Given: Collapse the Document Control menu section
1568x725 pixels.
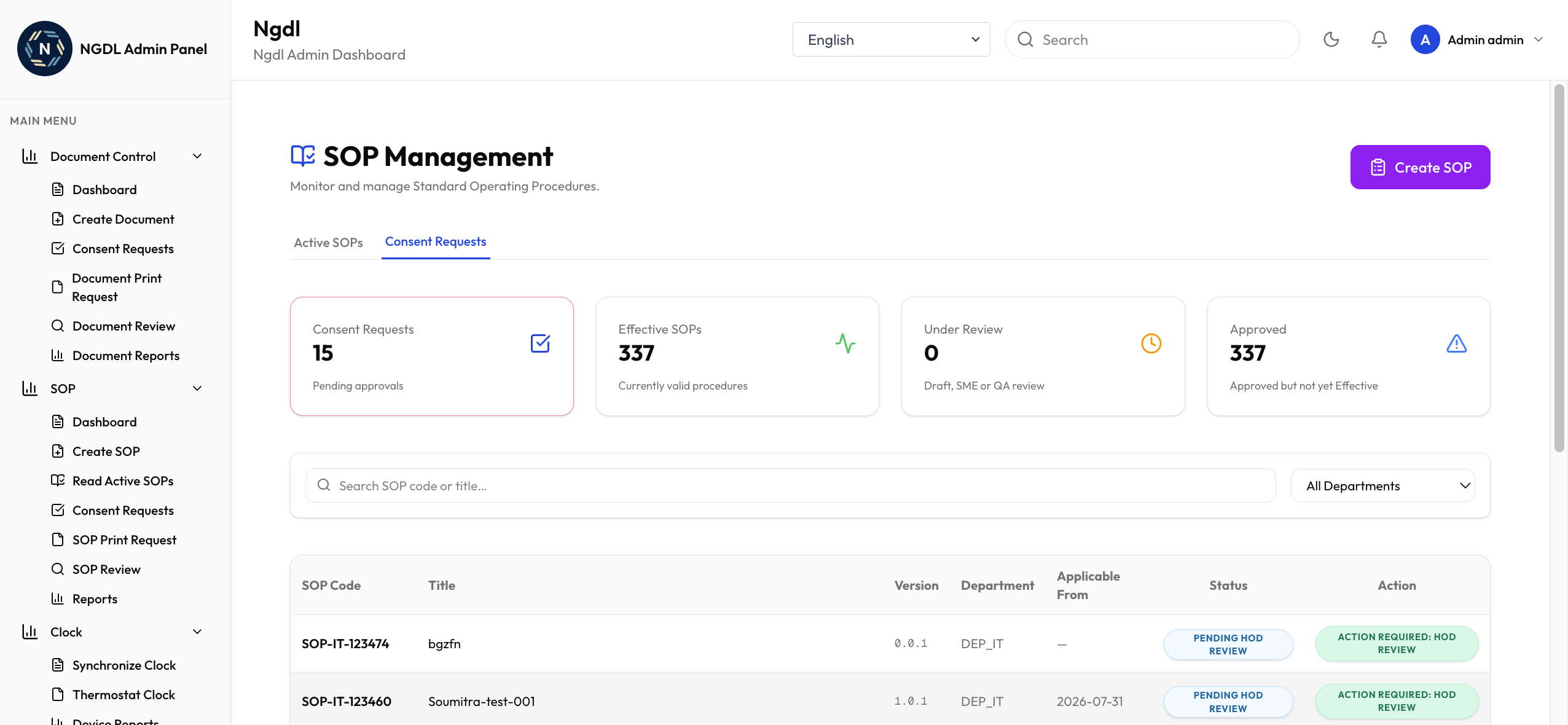Looking at the screenshot, I should (197, 156).
